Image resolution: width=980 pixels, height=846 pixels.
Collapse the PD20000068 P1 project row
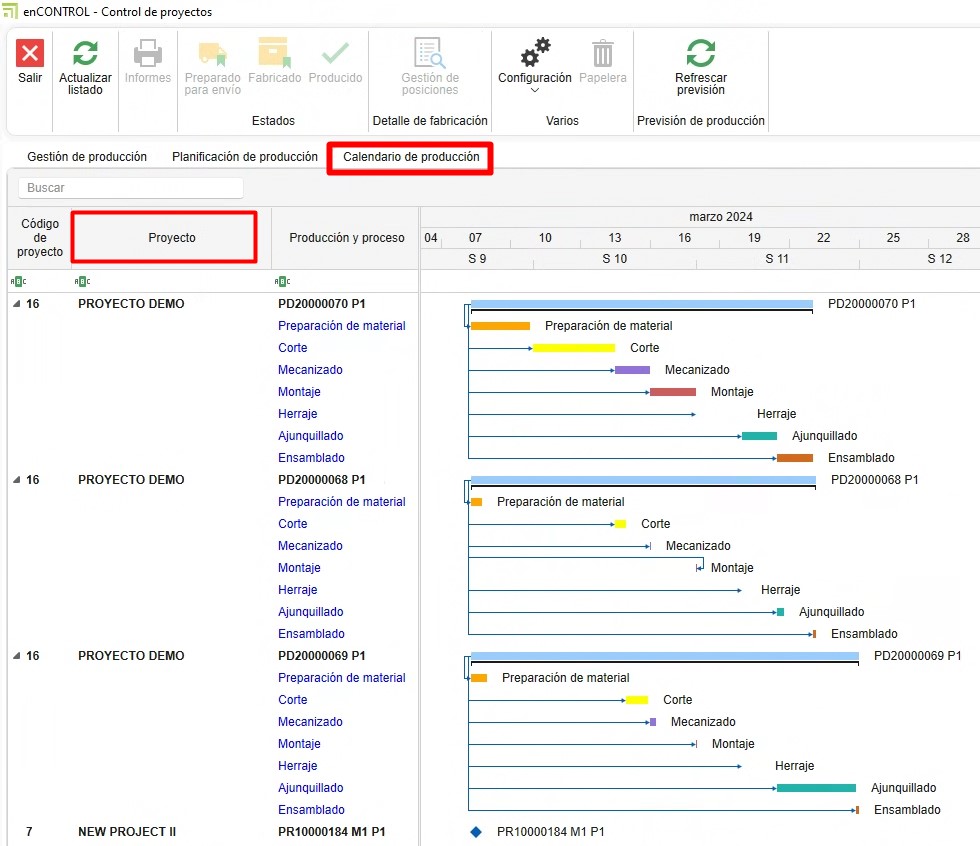tap(17, 480)
